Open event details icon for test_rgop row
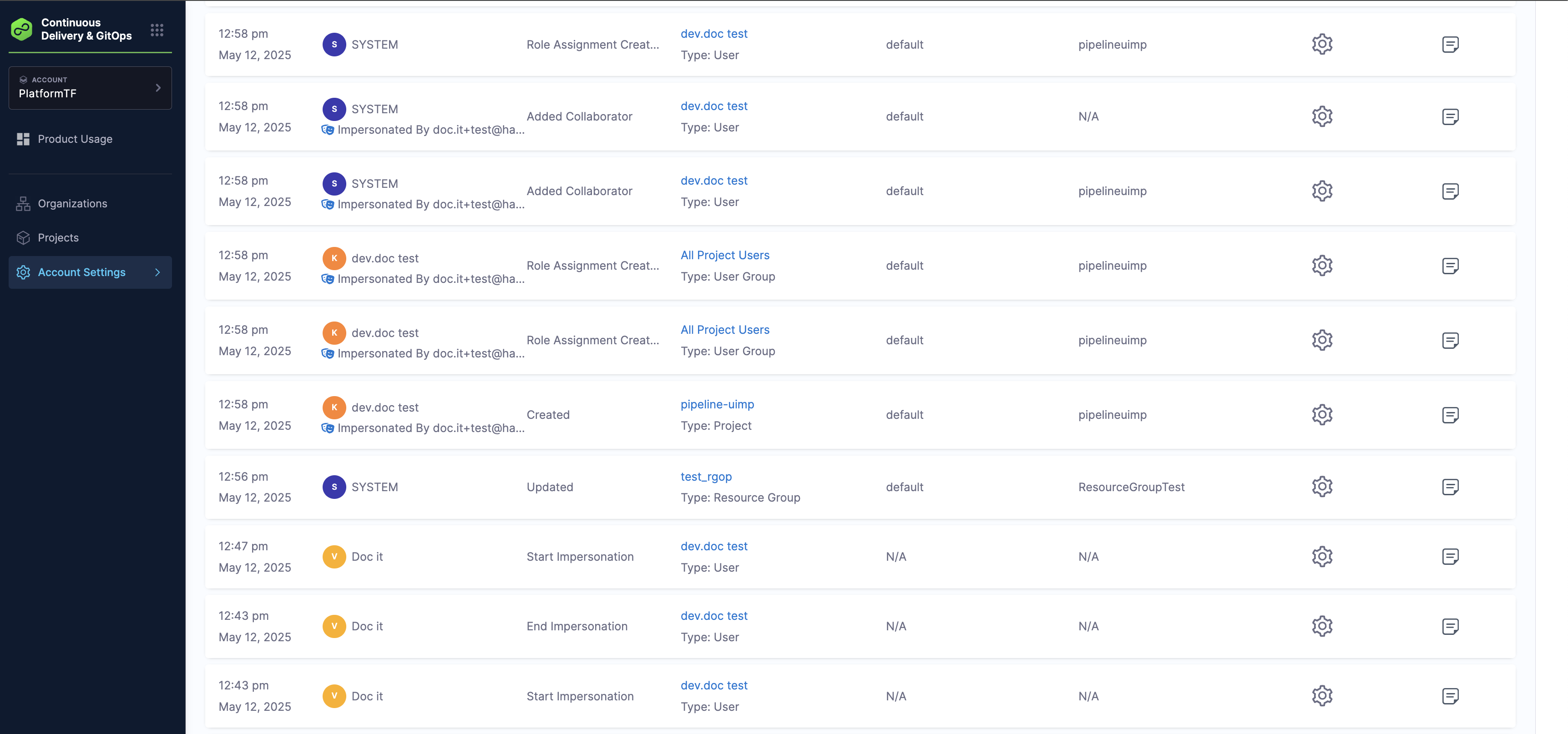 (1450, 487)
